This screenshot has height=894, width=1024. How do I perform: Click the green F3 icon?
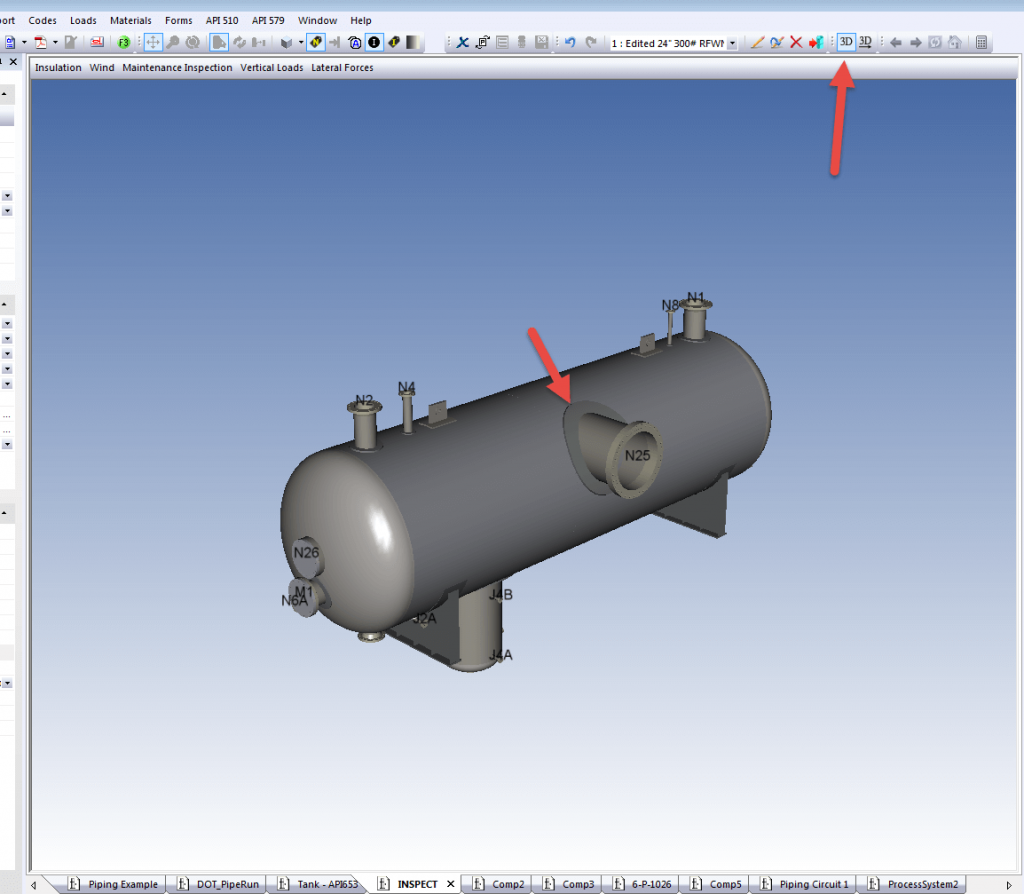(x=124, y=43)
